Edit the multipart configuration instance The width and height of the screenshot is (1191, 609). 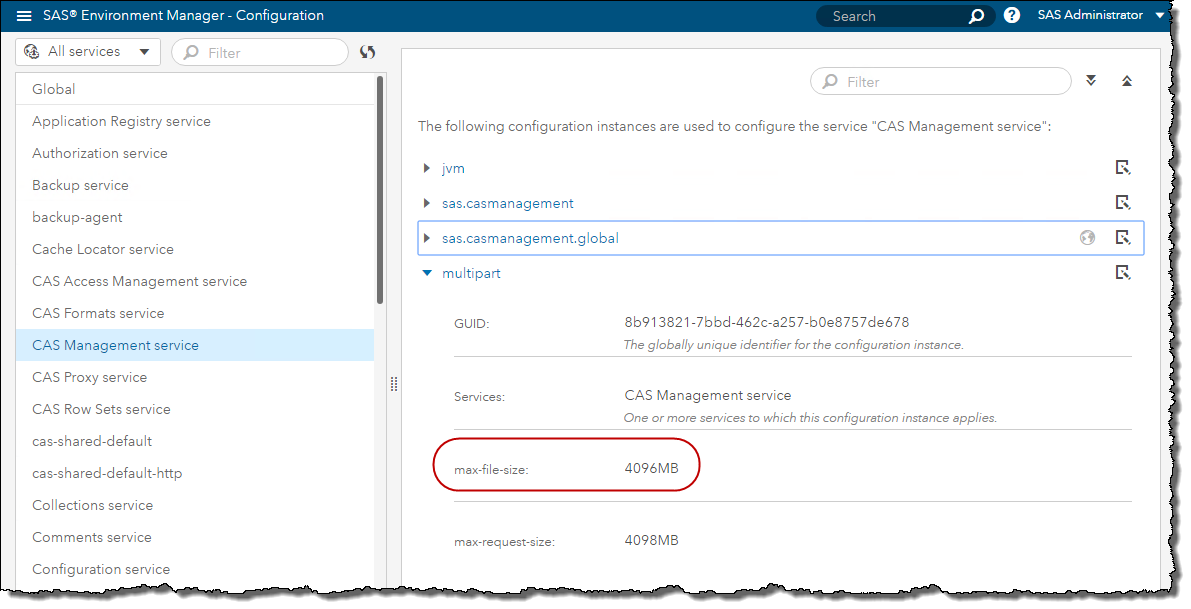click(x=1123, y=273)
